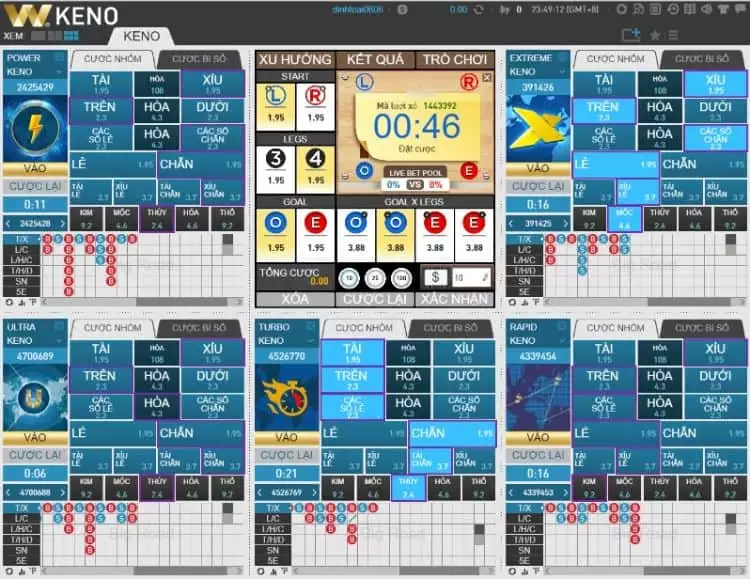Image resolution: width=750 pixels, height=579 pixels.
Task: Switch Rapid Keno to CƯỢC BI SỐ tab
Action: click(x=702, y=328)
